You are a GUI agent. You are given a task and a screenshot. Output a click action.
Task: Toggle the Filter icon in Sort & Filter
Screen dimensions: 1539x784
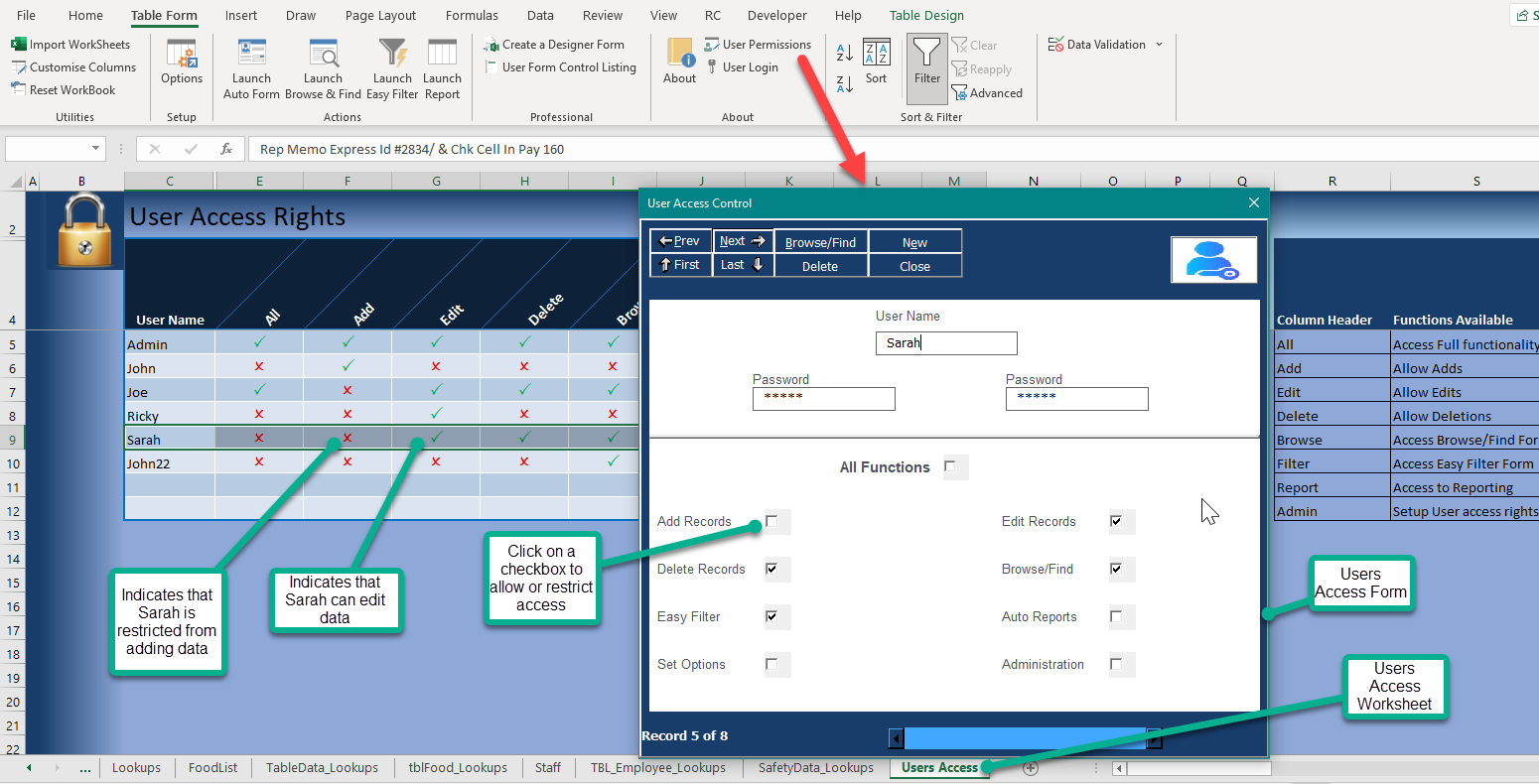coord(926,66)
